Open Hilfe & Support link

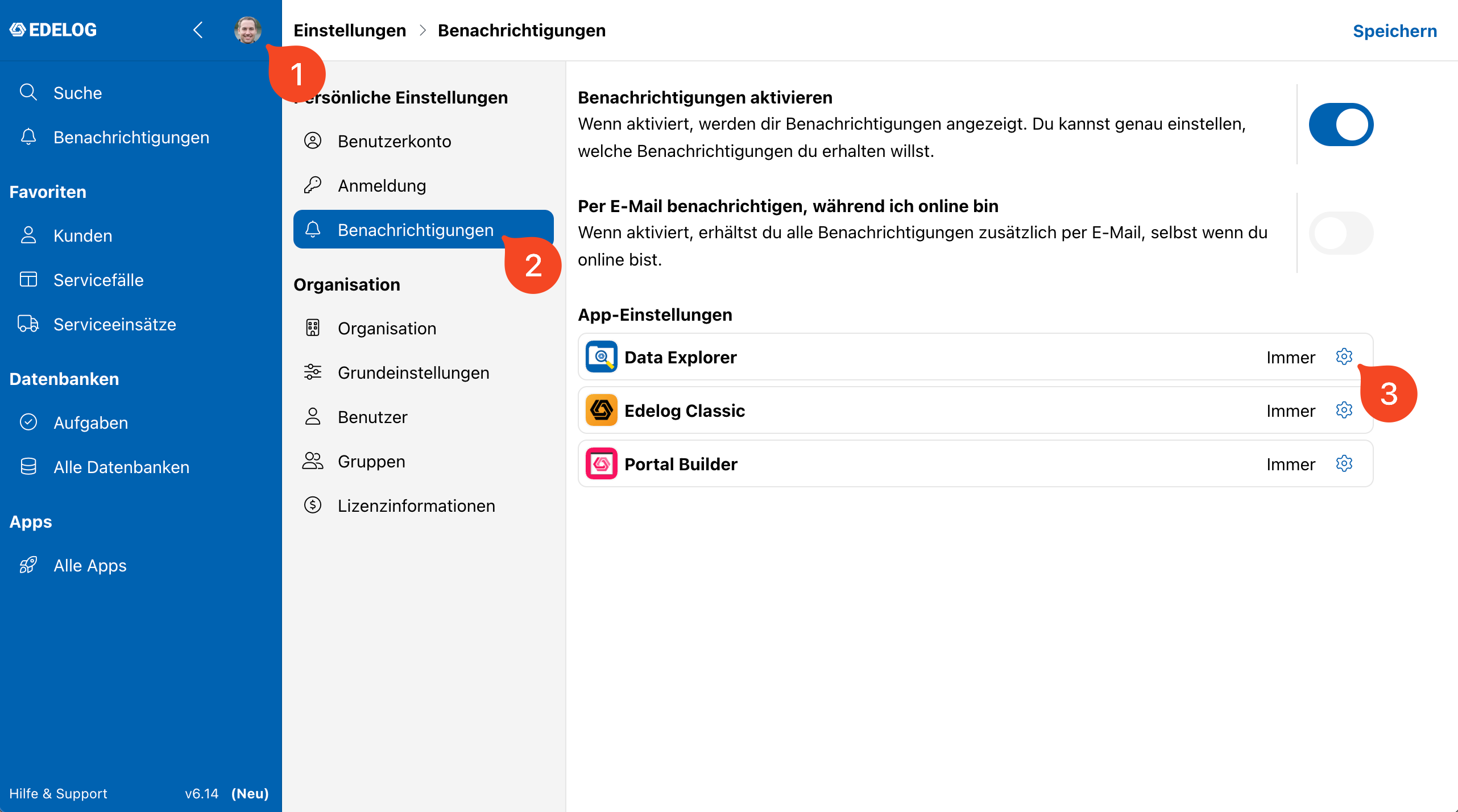58,793
